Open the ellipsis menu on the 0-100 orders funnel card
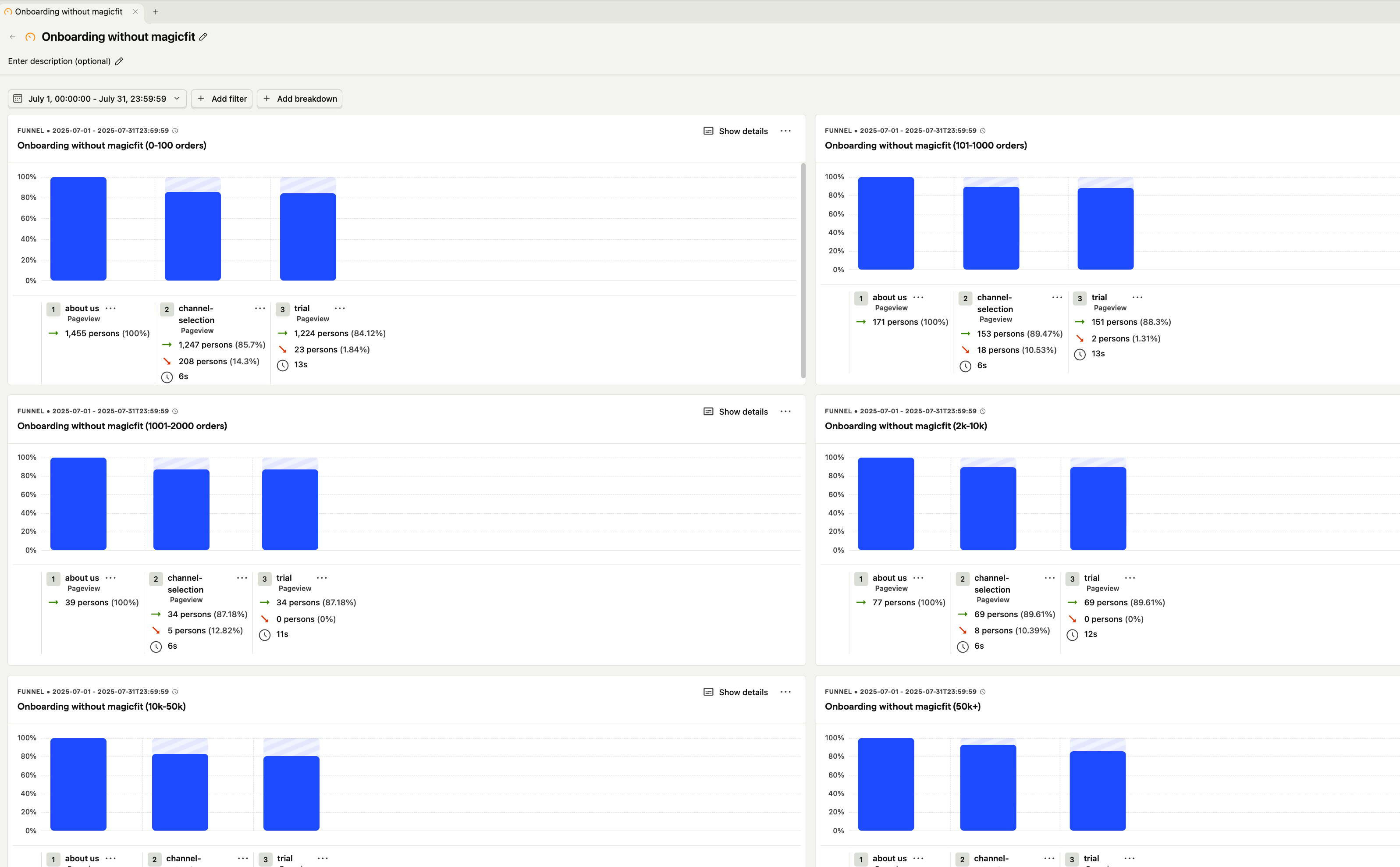This screenshot has height=867, width=1400. click(x=786, y=131)
